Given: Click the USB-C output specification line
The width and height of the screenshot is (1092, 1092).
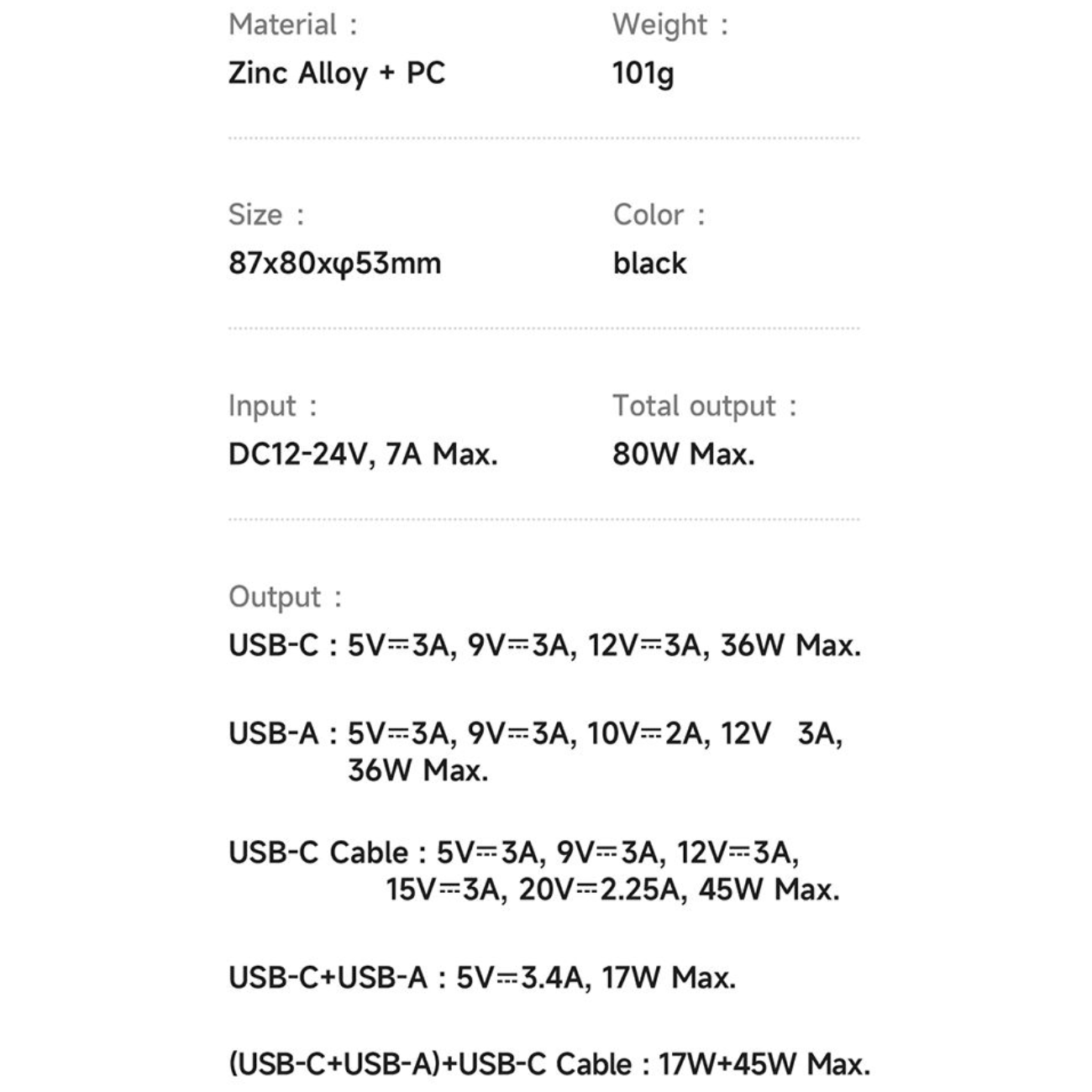Looking at the screenshot, I should (x=544, y=645).
